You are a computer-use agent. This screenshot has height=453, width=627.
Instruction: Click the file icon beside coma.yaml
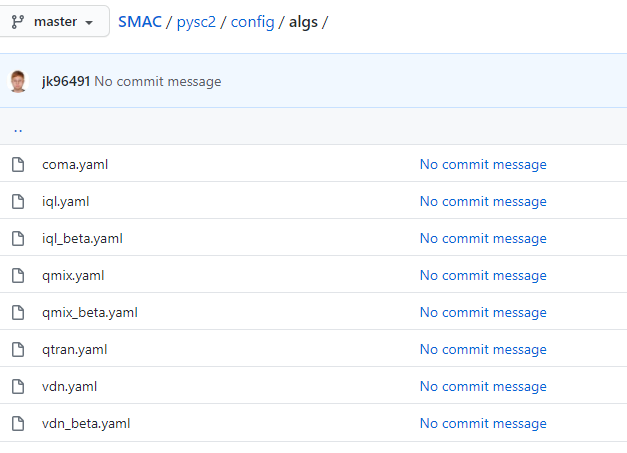click(x=17, y=164)
